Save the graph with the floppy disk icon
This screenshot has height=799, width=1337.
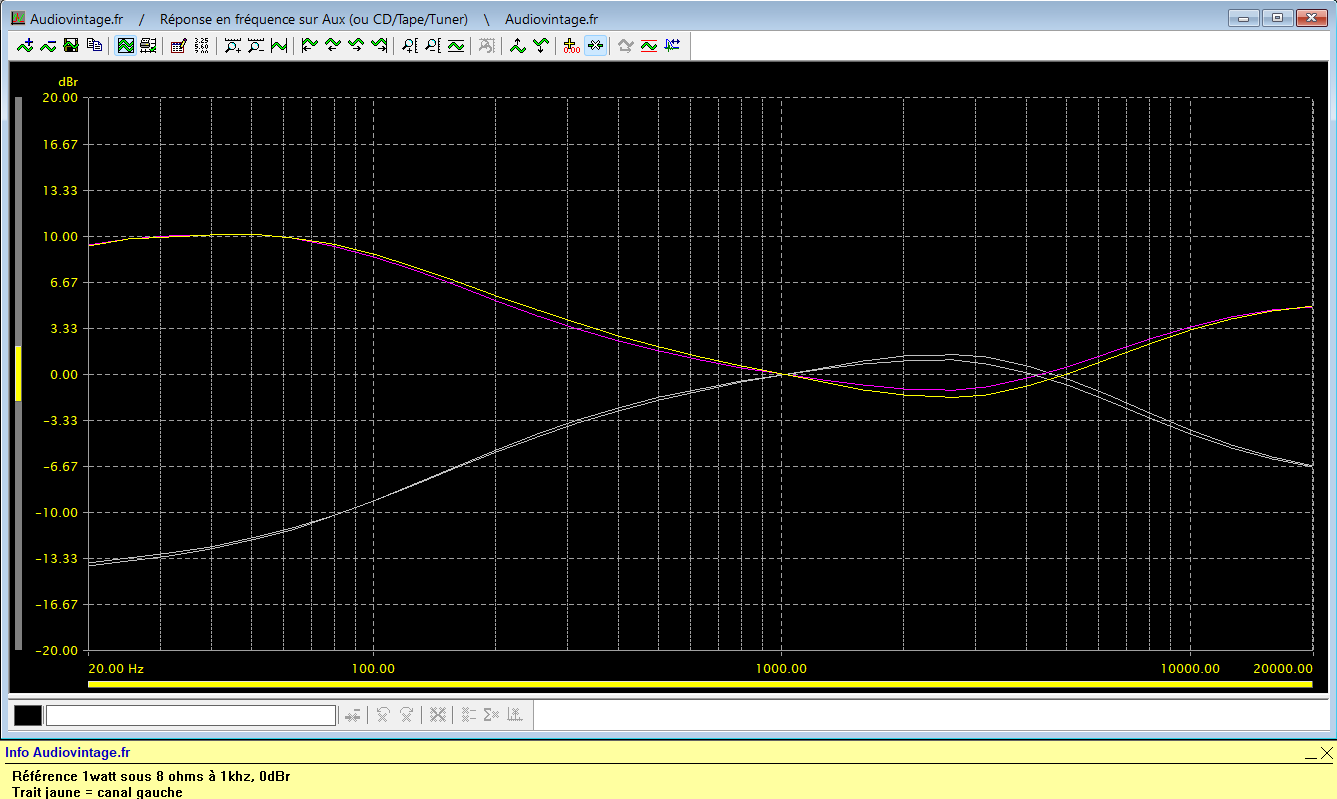point(71,45)
